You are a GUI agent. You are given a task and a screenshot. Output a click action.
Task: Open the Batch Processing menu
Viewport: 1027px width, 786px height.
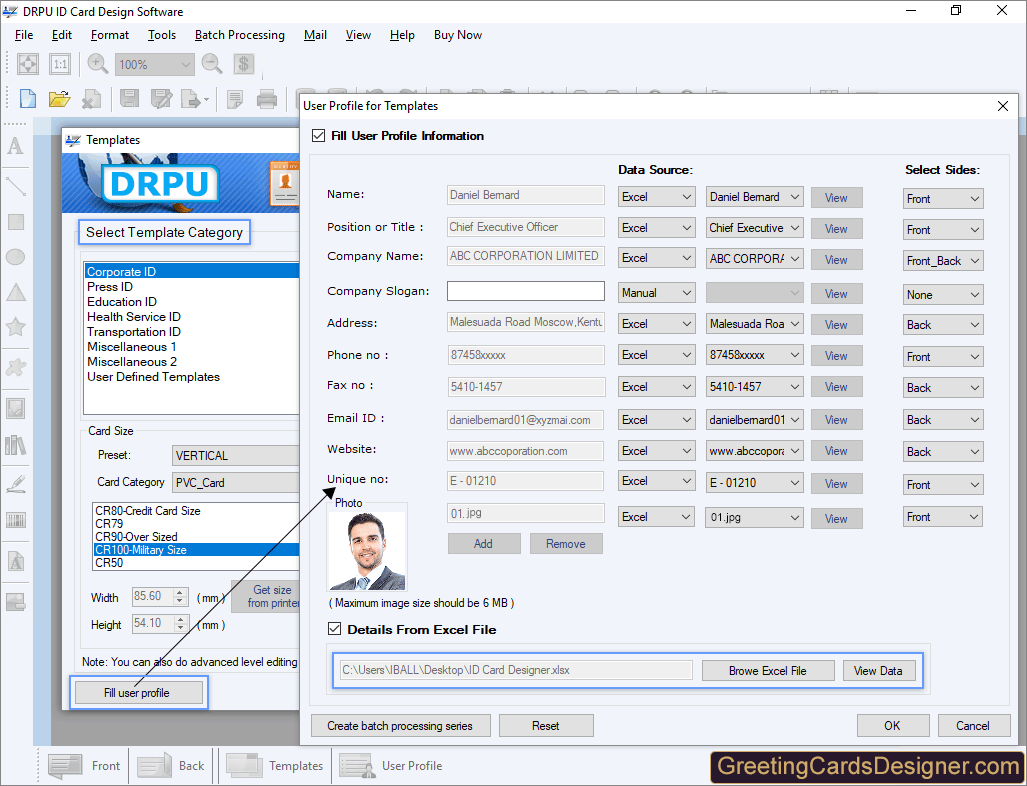point(239,35)
